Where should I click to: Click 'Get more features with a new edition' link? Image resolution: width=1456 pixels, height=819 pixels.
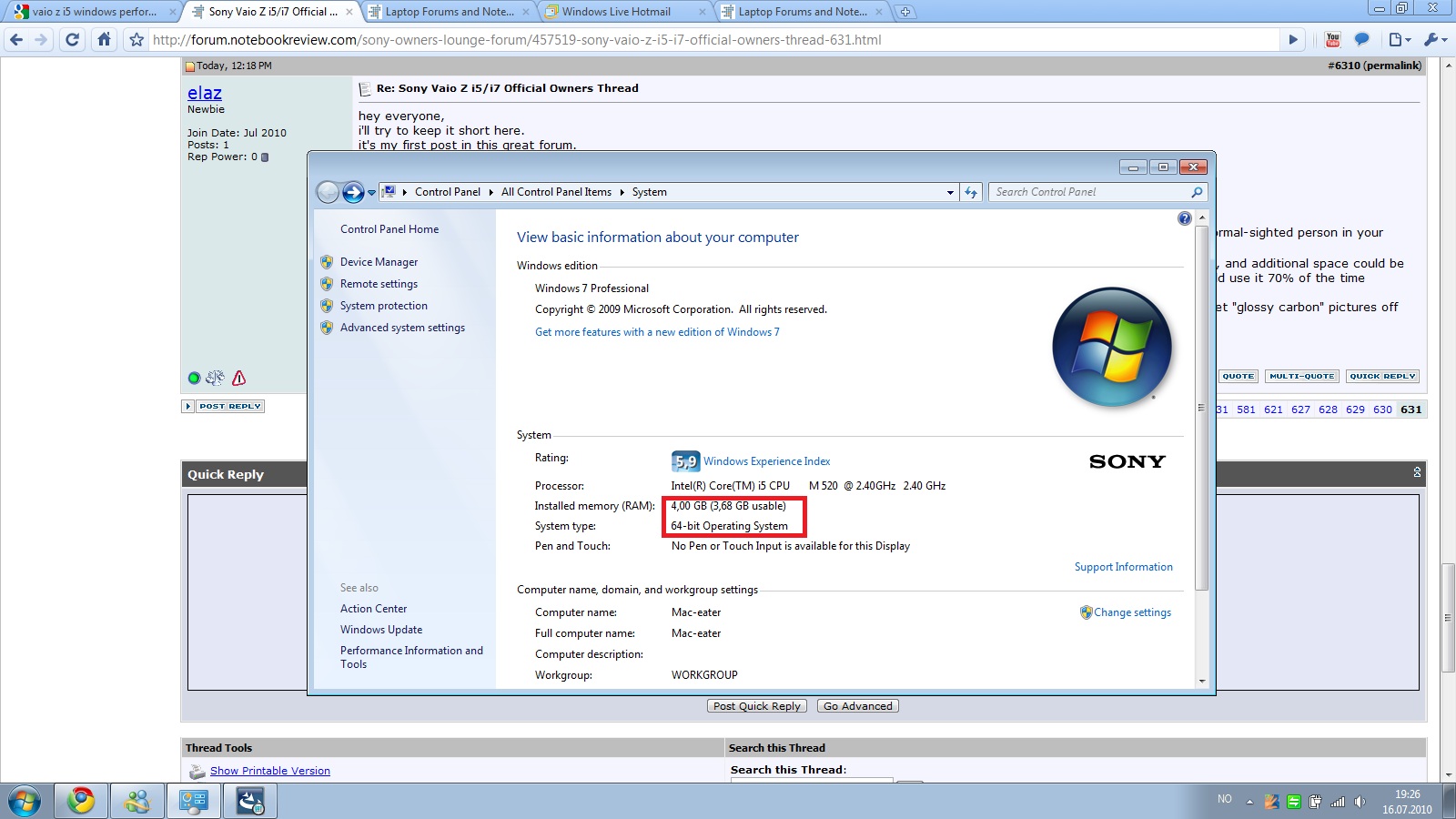(657, 332)
